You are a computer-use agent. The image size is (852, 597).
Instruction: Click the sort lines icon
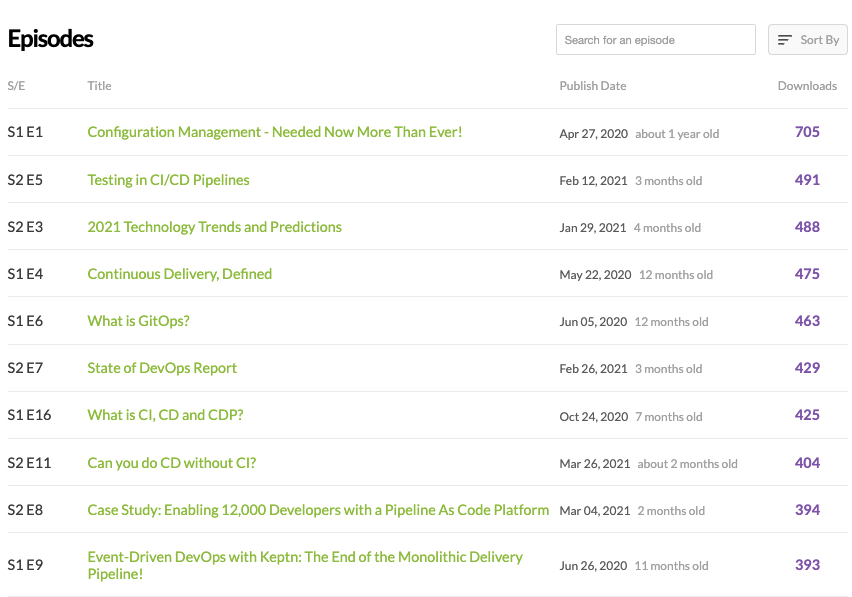tap(785, 40)
